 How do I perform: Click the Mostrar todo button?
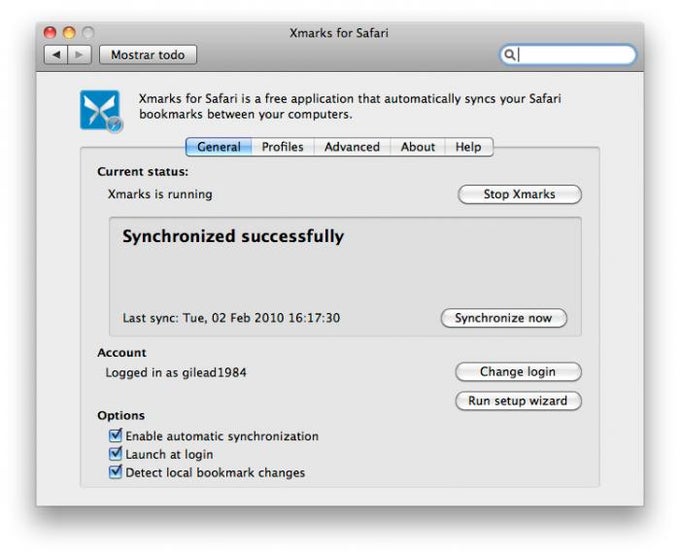[x=148, y=55]
